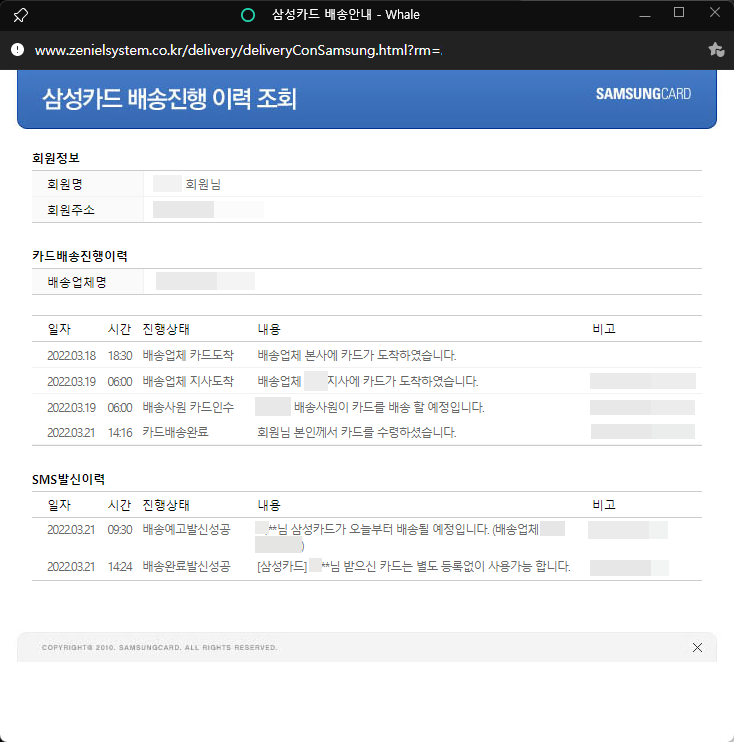Select the 배송업체 지사도착 status
734x742 pixels.
(x=188, y=381)
